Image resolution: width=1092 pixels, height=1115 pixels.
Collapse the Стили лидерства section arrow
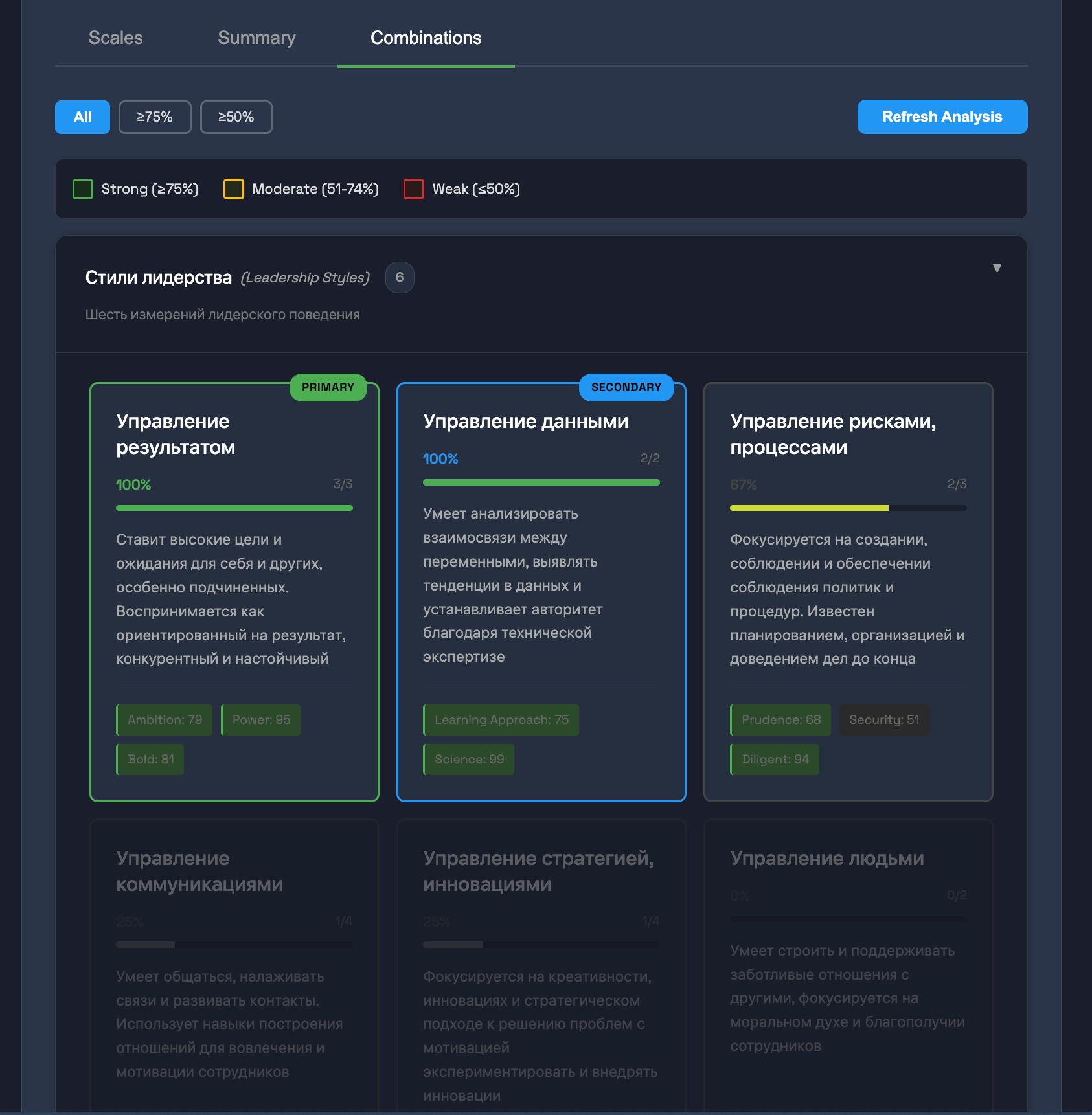[x=997, y=268]
